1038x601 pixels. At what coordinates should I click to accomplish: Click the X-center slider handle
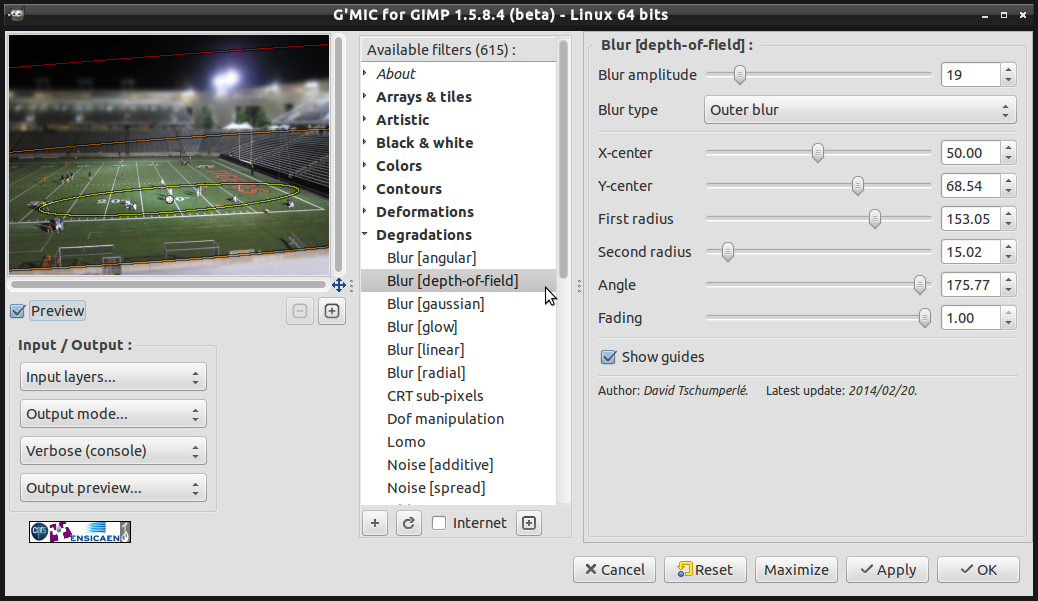point(818,153)
